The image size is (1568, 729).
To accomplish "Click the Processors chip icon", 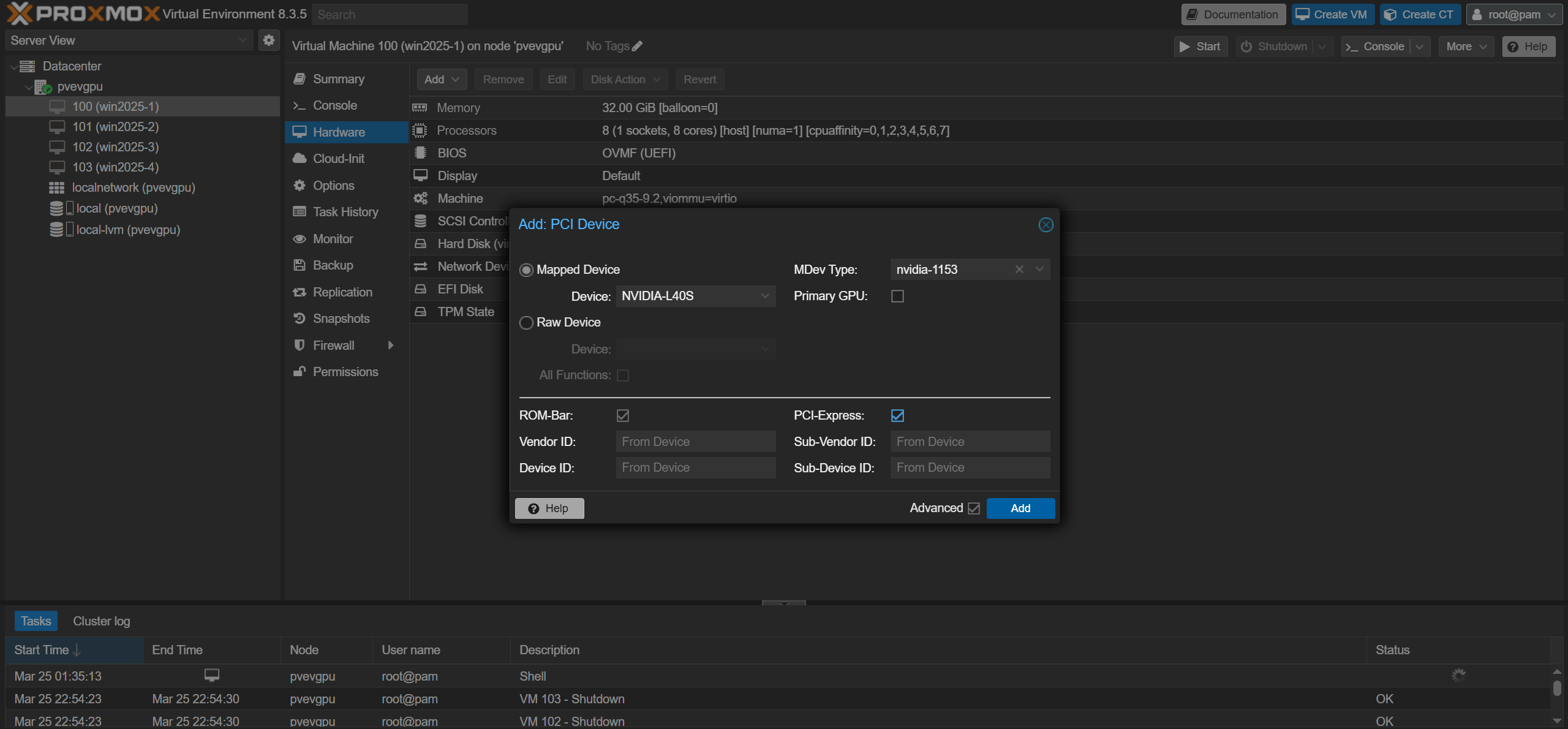I will (420, 130).
